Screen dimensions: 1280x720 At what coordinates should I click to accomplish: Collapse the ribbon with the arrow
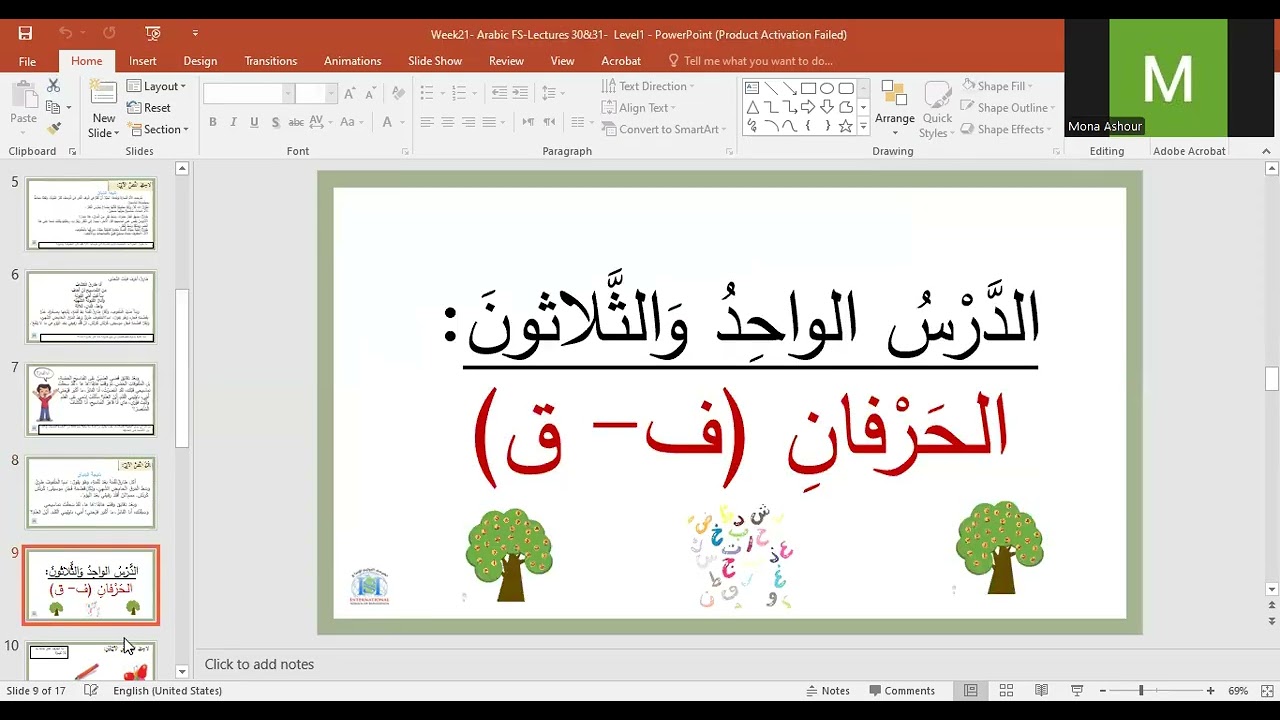(1266, 151)
